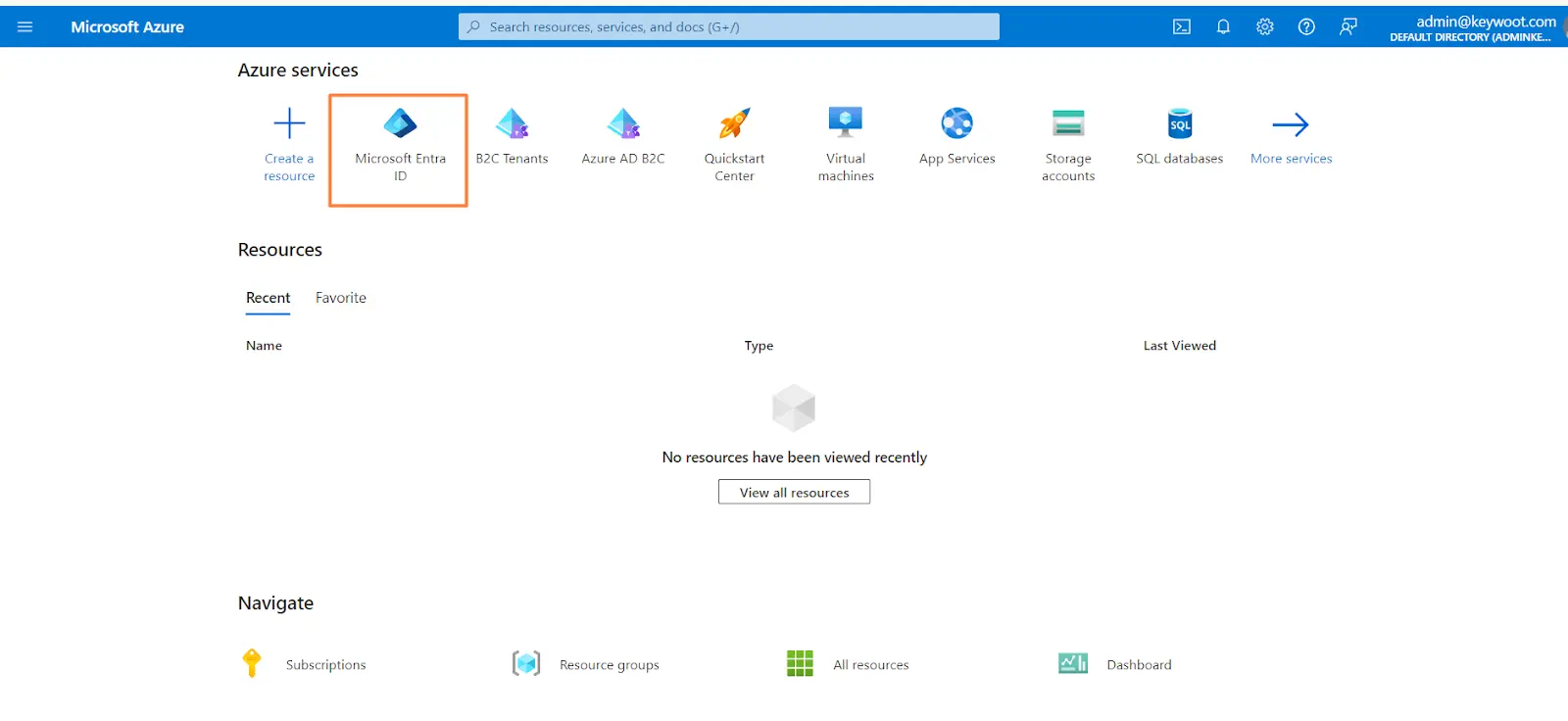This screenshot has height=721, width=1568.
Task: Click the More services arrow icon
Action: point(1291,124)
